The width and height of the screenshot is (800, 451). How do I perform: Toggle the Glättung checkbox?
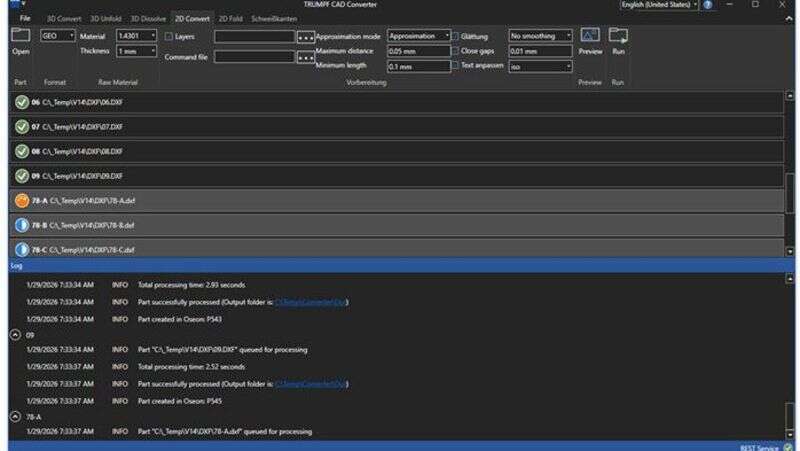455,36
